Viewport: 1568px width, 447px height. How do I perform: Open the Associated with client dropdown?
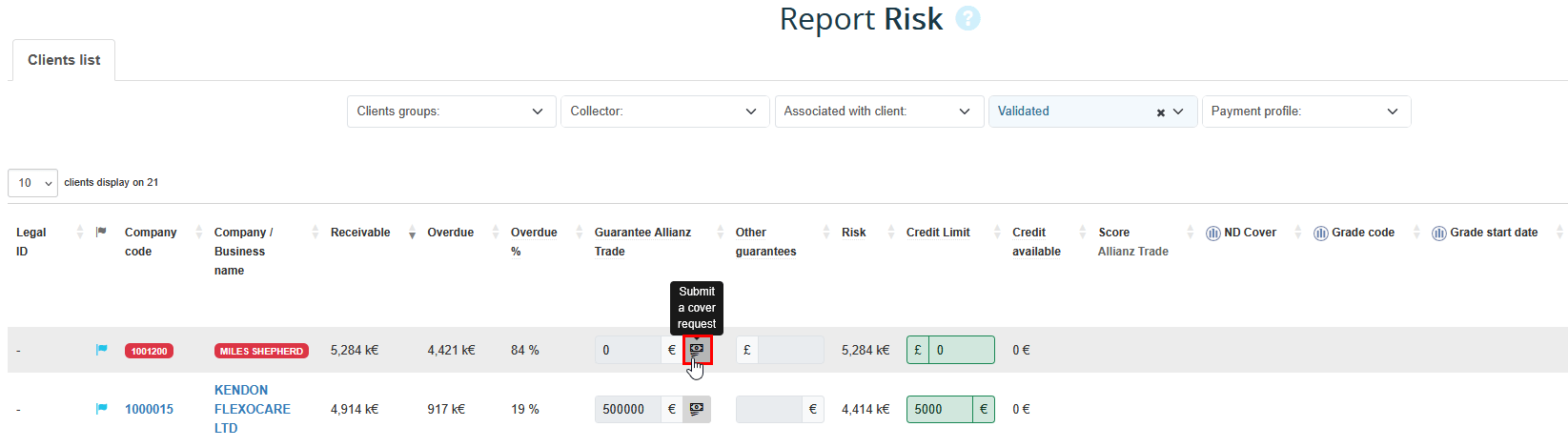click(878, 112)
